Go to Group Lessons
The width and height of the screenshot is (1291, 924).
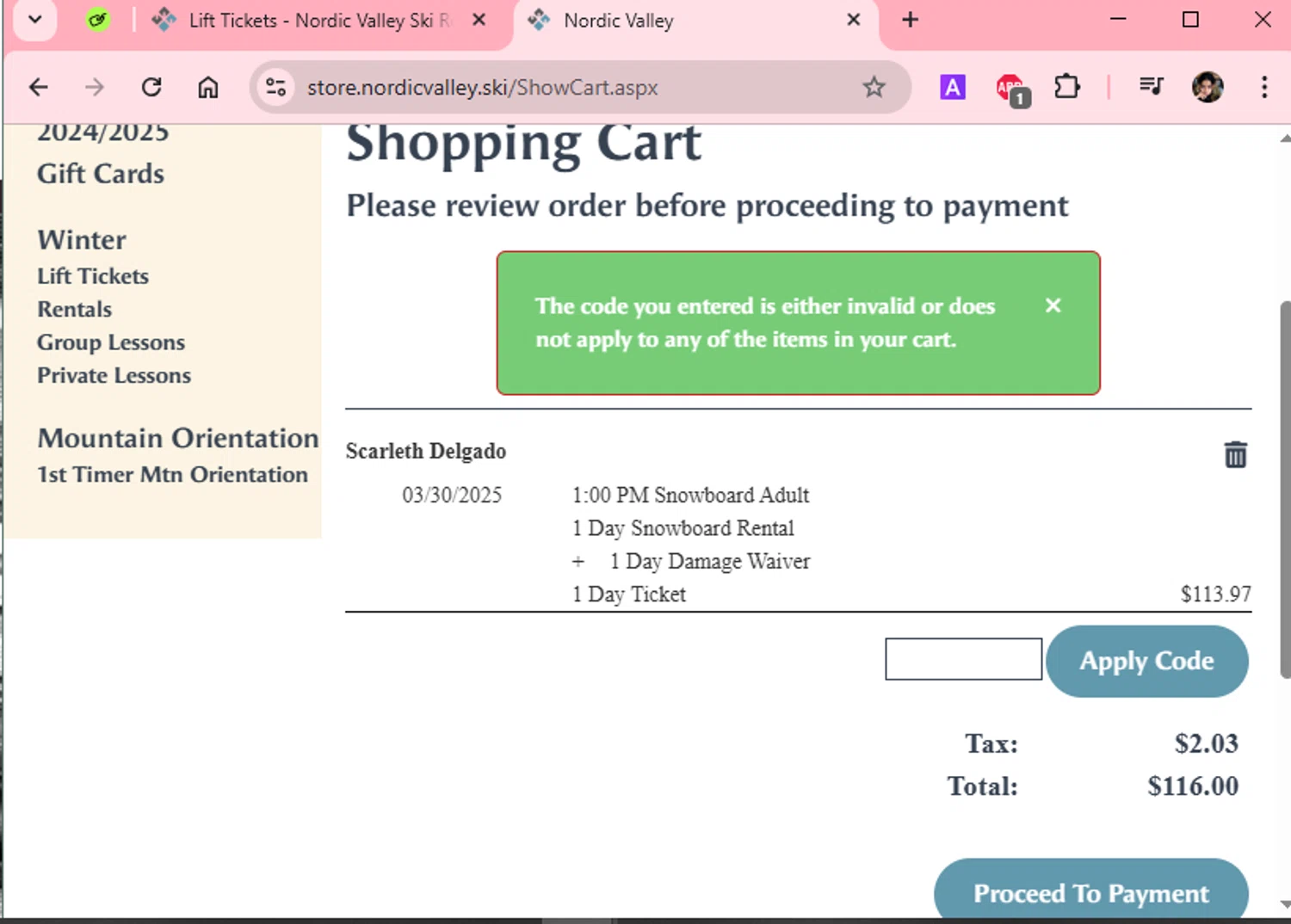click(x=111, y=342)
